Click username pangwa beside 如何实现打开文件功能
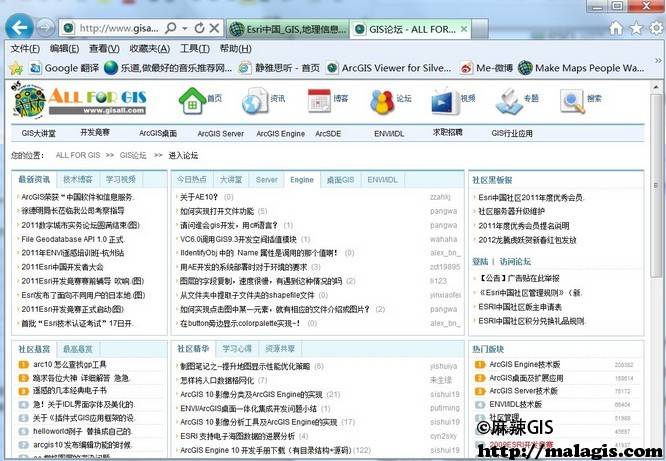 [x=443, y=211]
